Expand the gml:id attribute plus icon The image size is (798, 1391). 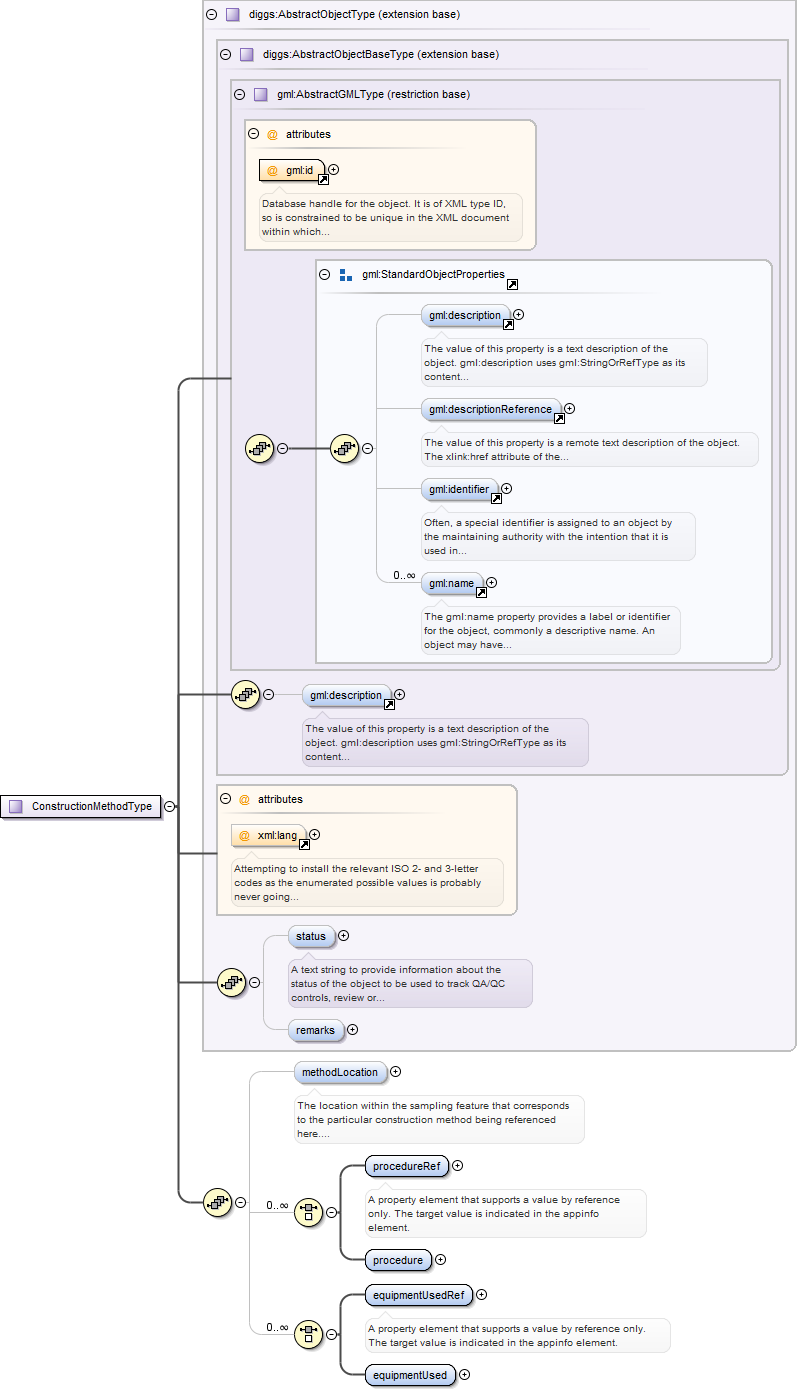point(334,170)
